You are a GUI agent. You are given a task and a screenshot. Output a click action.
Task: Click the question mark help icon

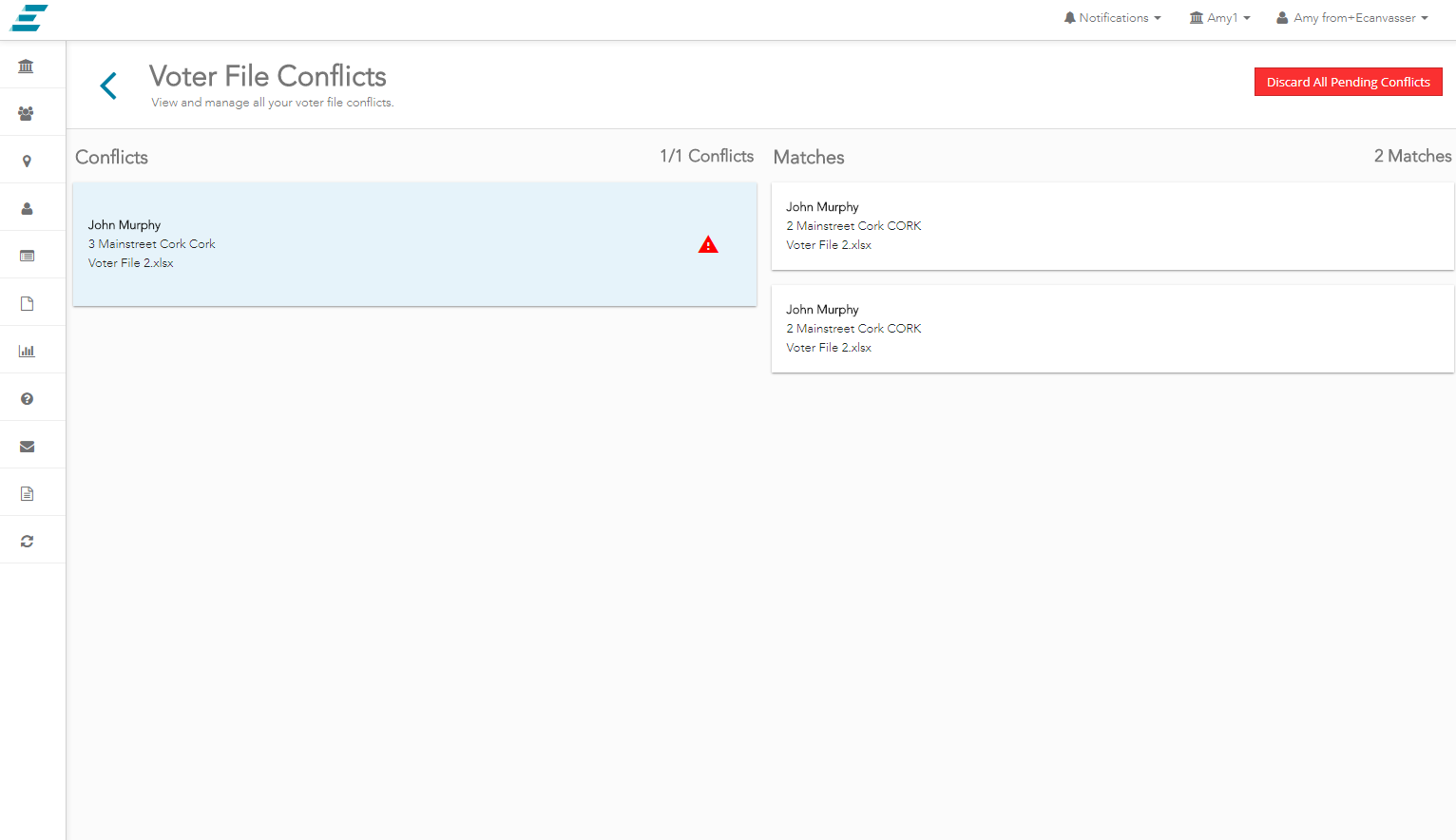27,399
